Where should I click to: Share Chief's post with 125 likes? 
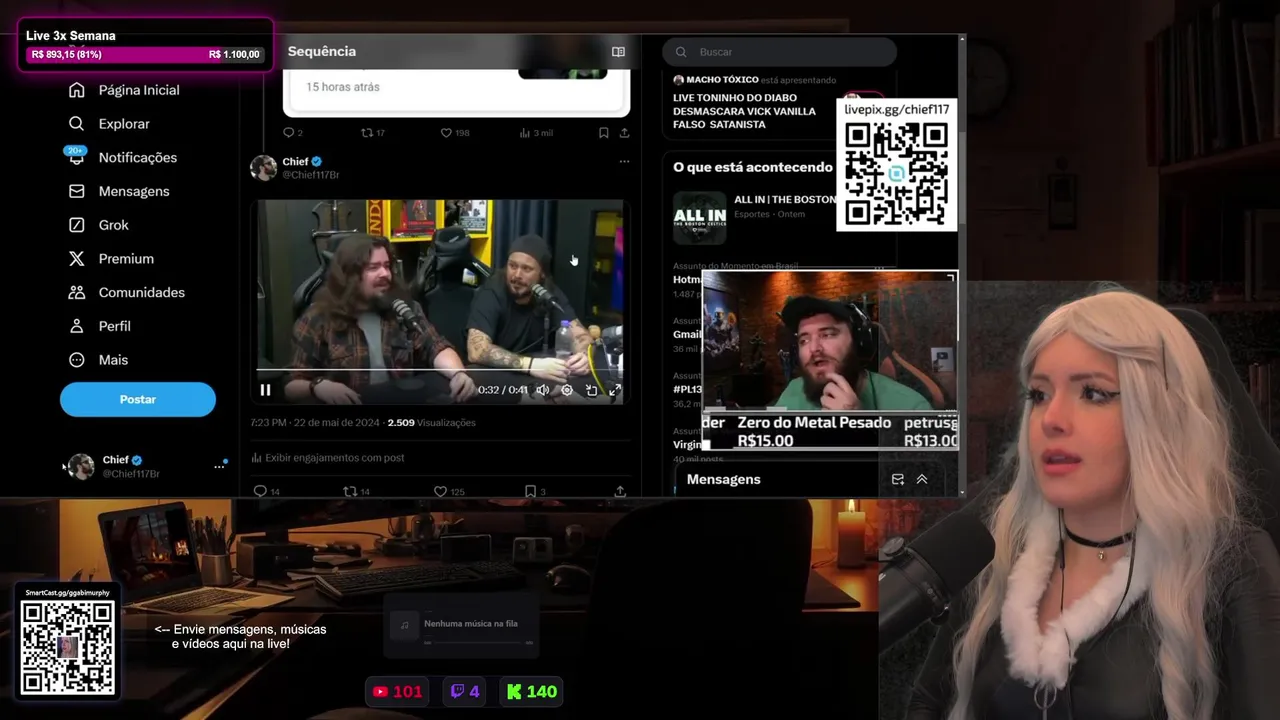point(620,491)
